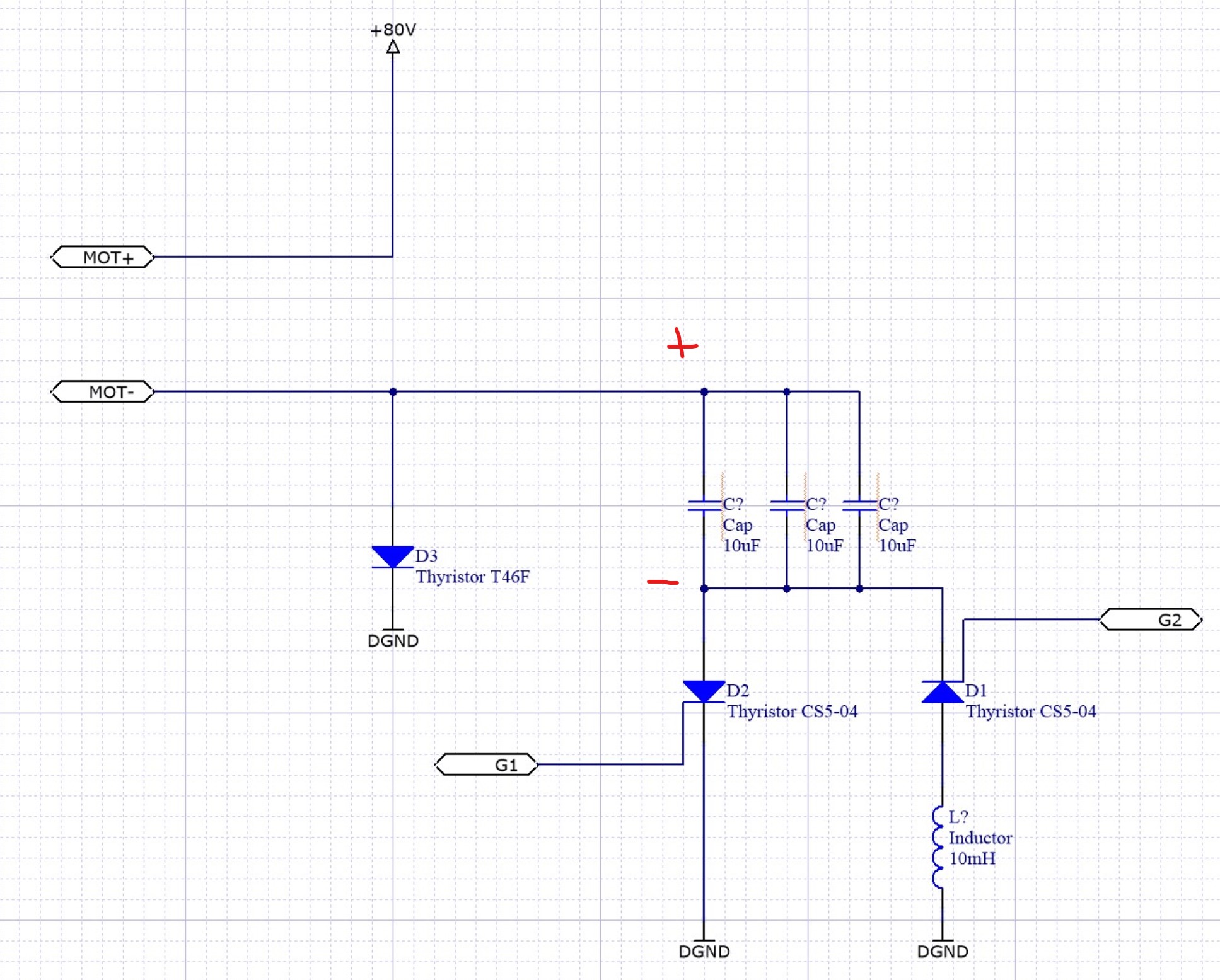
Task: Select the middle 10uF capacitor symbol
Action: 787,505
